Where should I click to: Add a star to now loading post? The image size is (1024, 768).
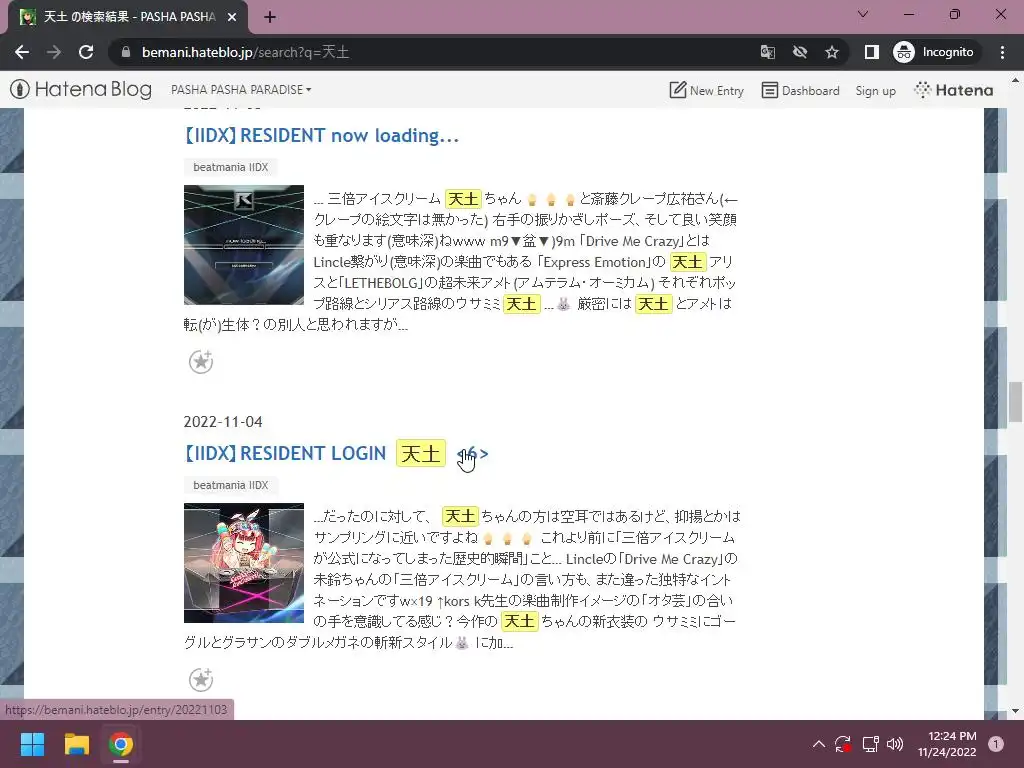click(x=201, y=361)
